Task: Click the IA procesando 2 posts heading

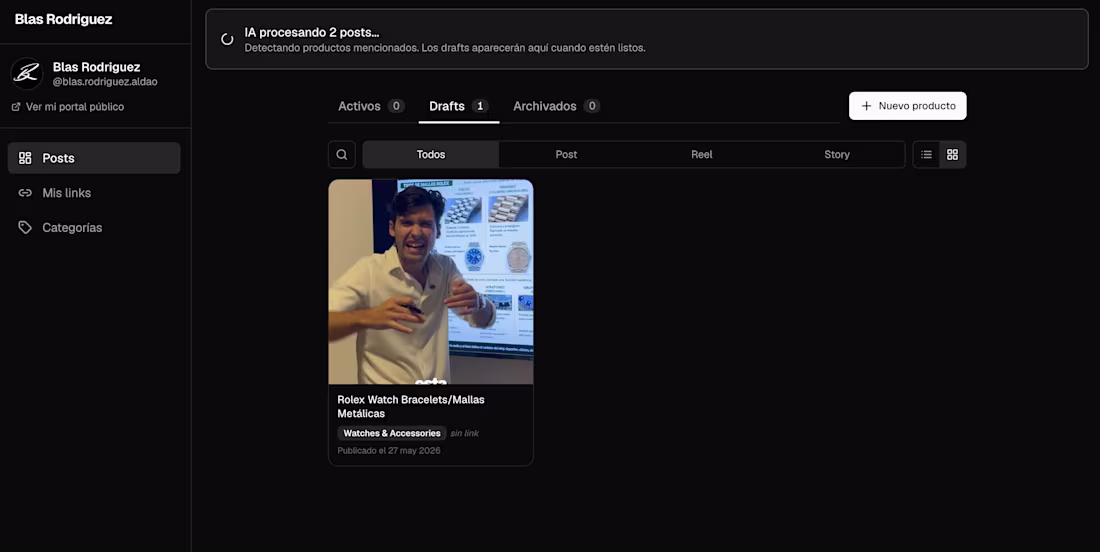Action: pyautogui.click(x=311, y=32)
